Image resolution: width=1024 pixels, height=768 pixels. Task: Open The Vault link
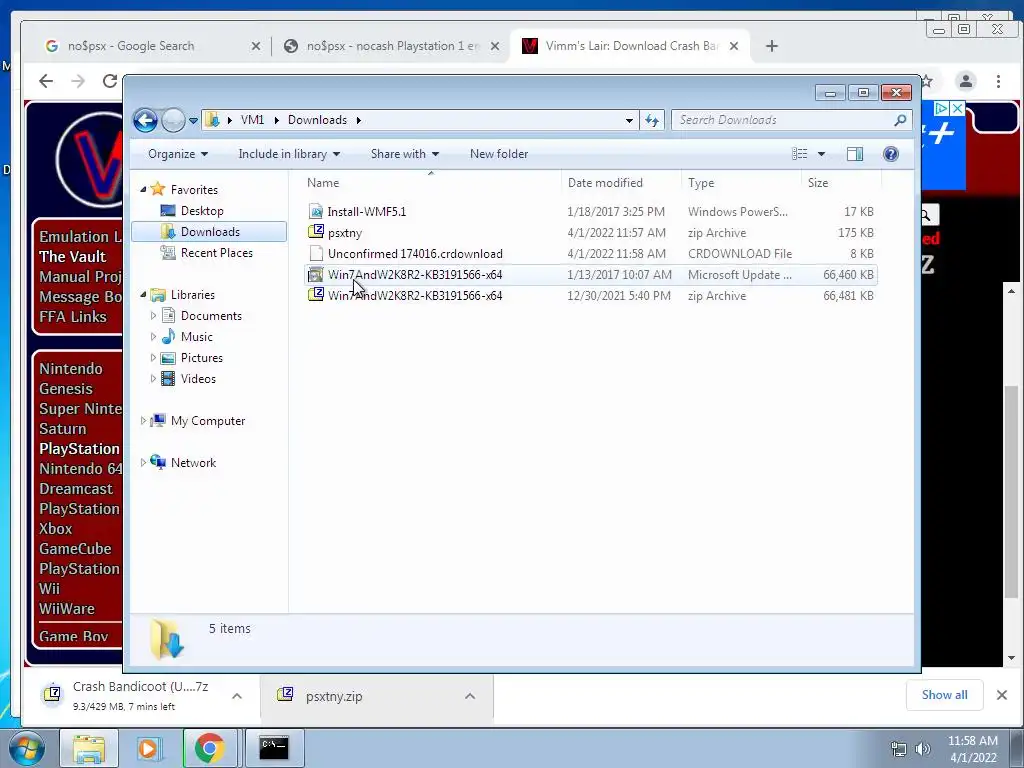[x=72, y=256]
